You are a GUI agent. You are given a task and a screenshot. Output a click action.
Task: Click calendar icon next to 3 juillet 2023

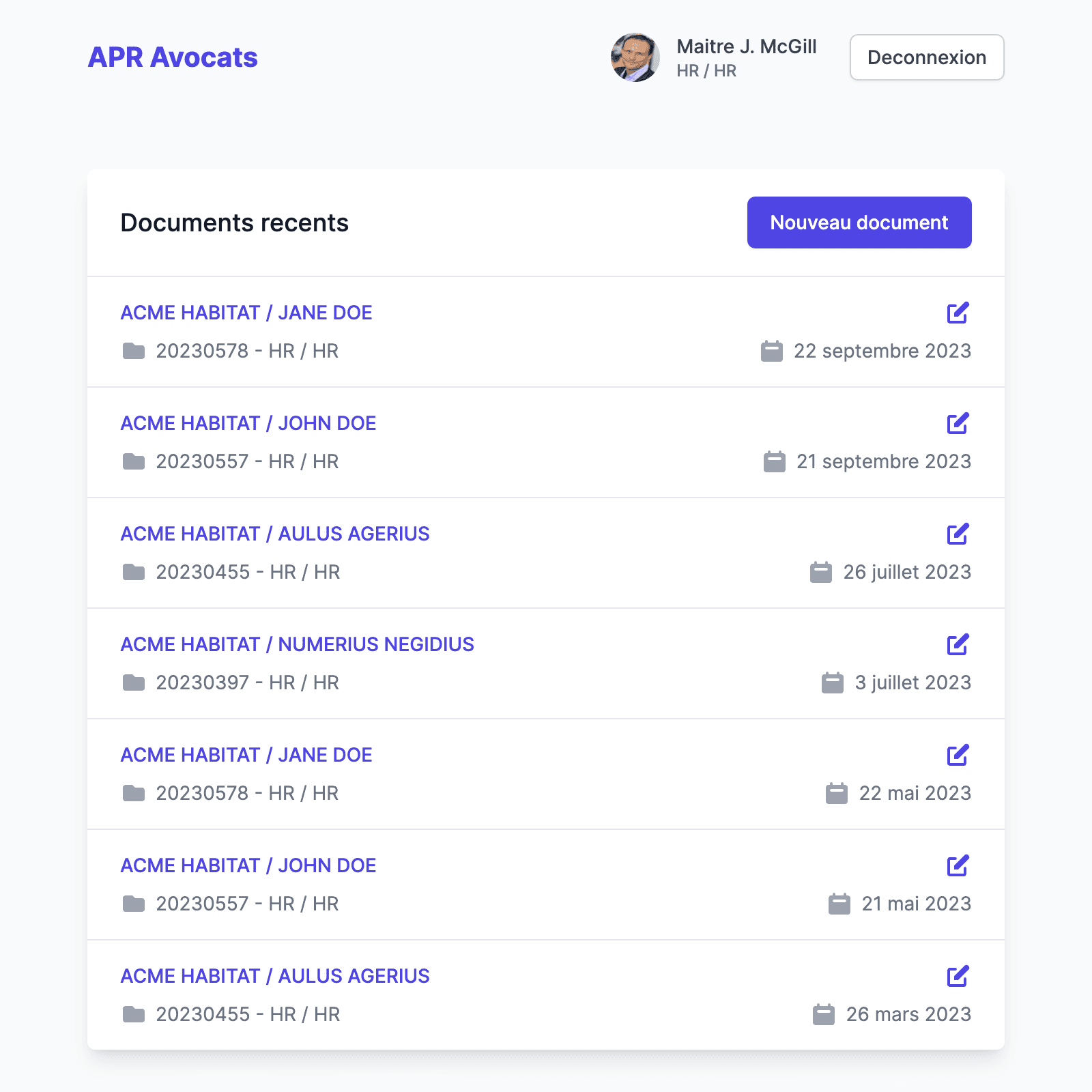[832, 682]
